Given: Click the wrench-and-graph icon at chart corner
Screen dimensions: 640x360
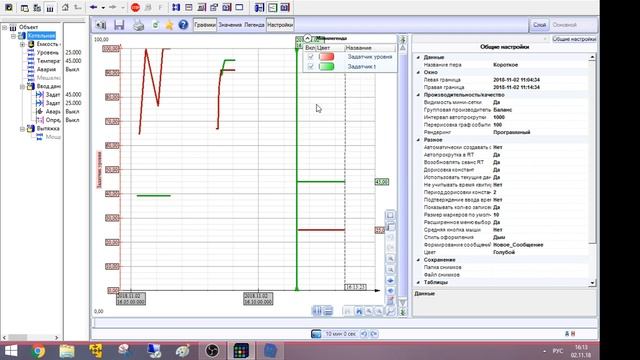Looking at the screenshot, I should click(x=391, y=311).
